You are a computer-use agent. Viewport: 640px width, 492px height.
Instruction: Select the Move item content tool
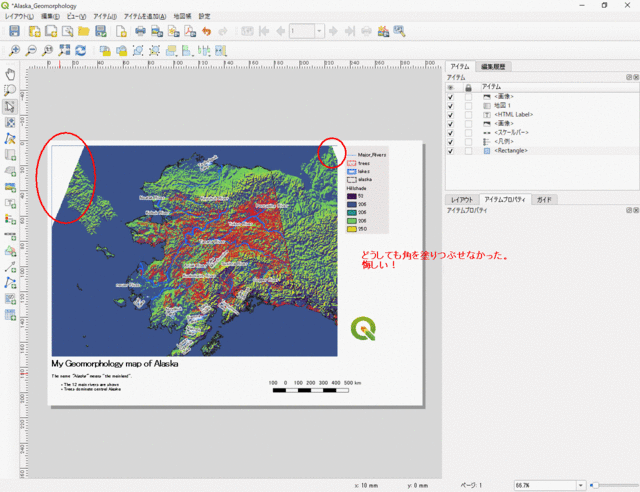(x=10, y=122)
